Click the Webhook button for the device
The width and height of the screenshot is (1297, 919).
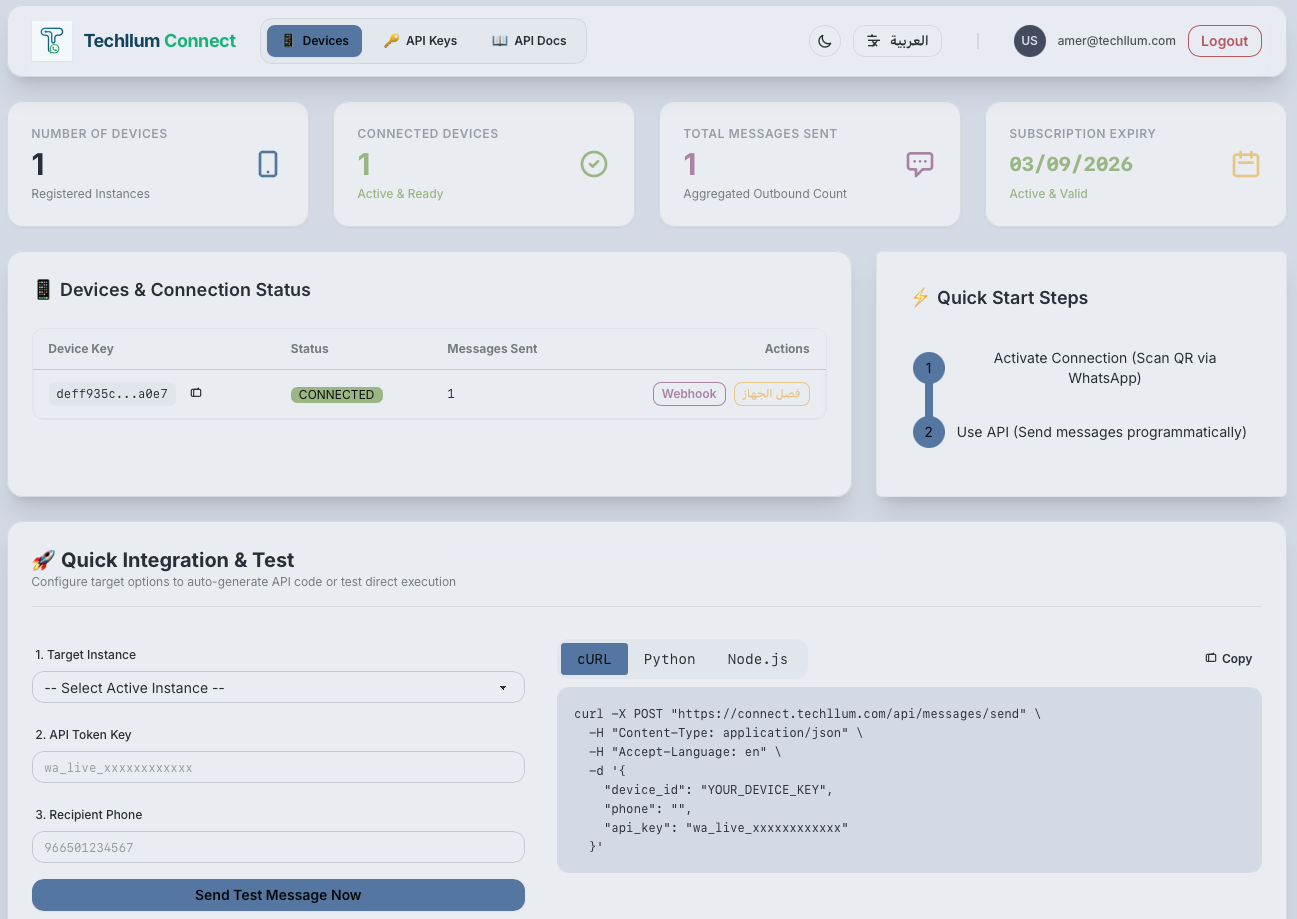tap(689, 394)
